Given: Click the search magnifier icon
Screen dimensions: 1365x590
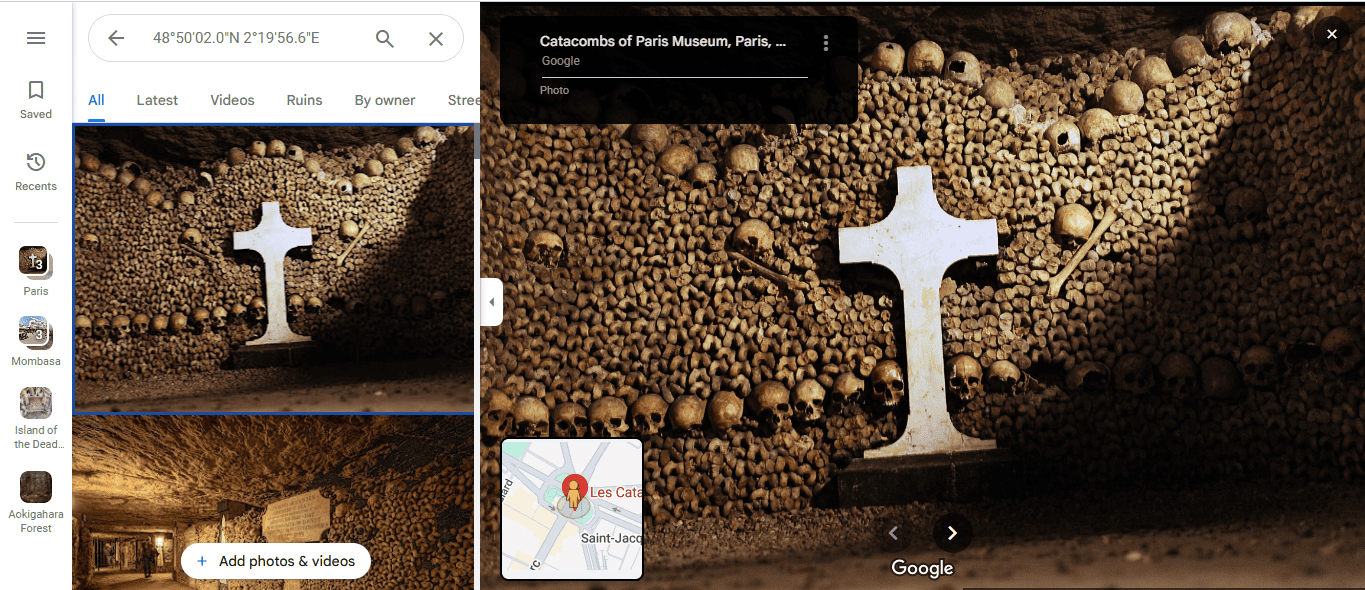Looking at the screenshot, I should 385,38.
